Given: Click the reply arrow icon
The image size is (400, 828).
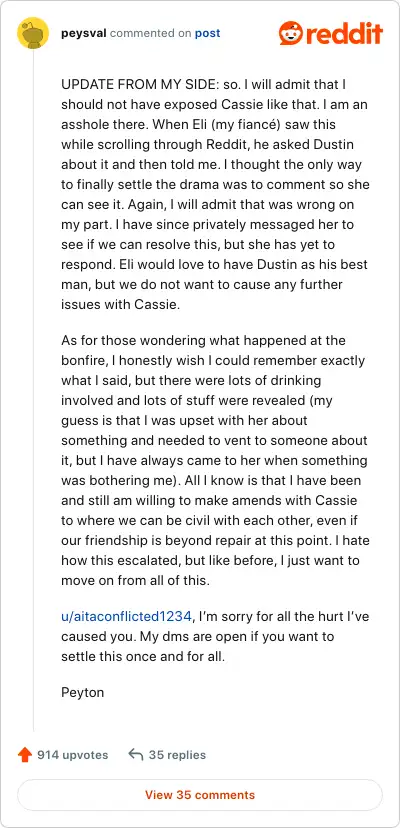Looking at the screenshot, I should click(136, 755).
